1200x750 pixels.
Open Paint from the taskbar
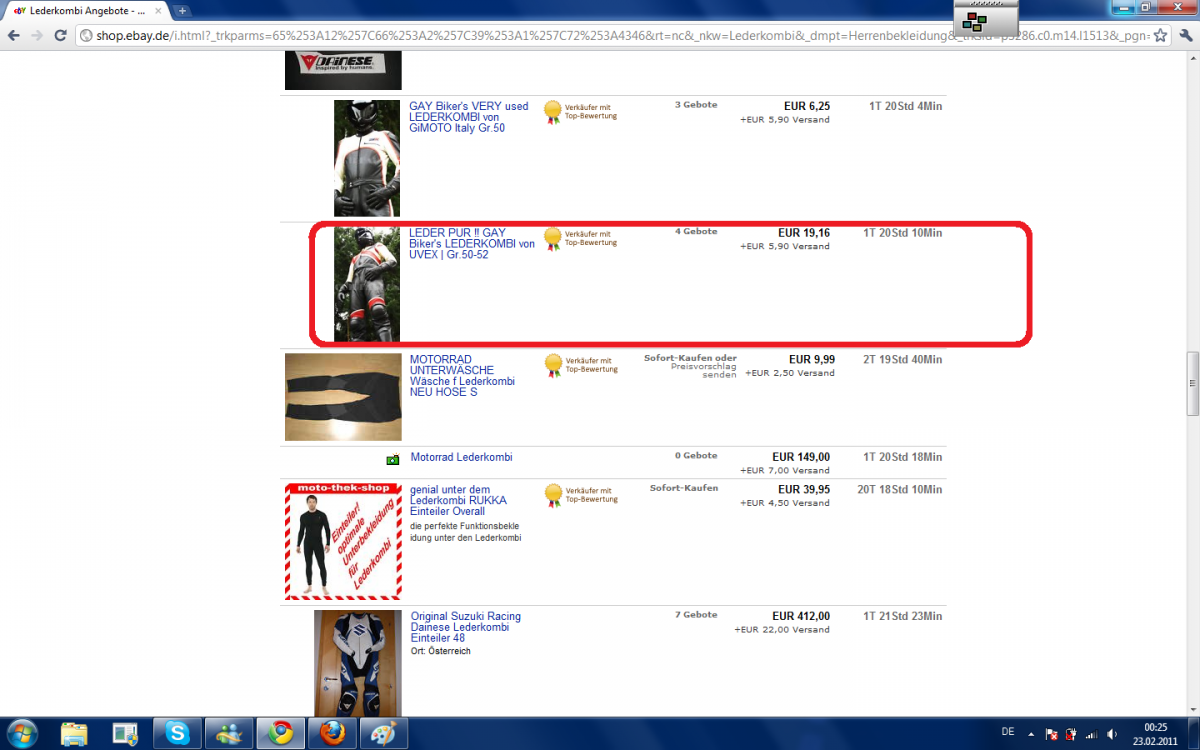click(385, 733)
